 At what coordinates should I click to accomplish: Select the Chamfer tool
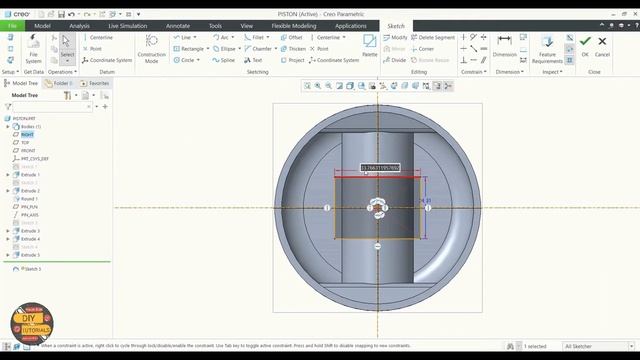[x=258, y=49]
